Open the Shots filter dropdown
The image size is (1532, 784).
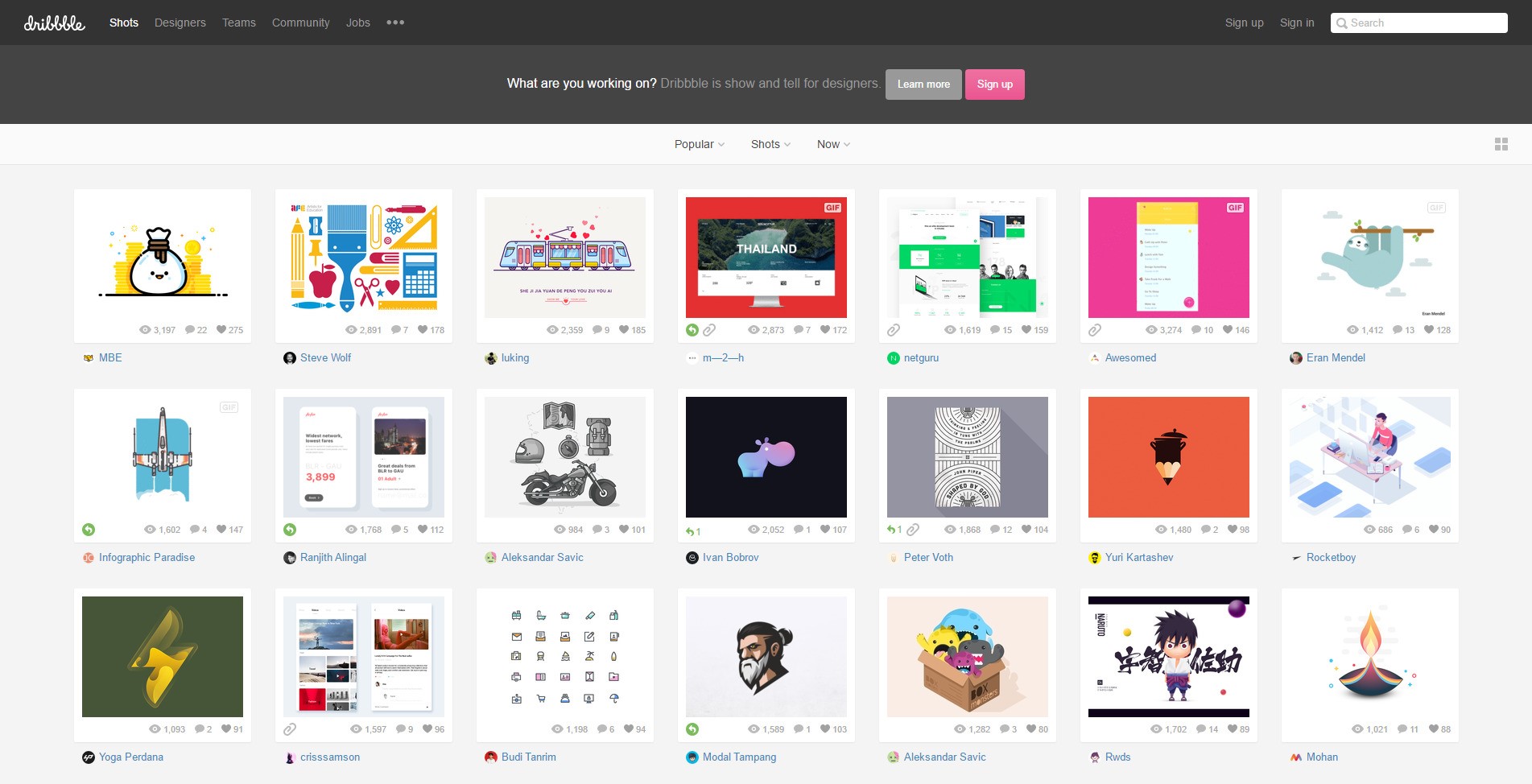click(770, 144)
